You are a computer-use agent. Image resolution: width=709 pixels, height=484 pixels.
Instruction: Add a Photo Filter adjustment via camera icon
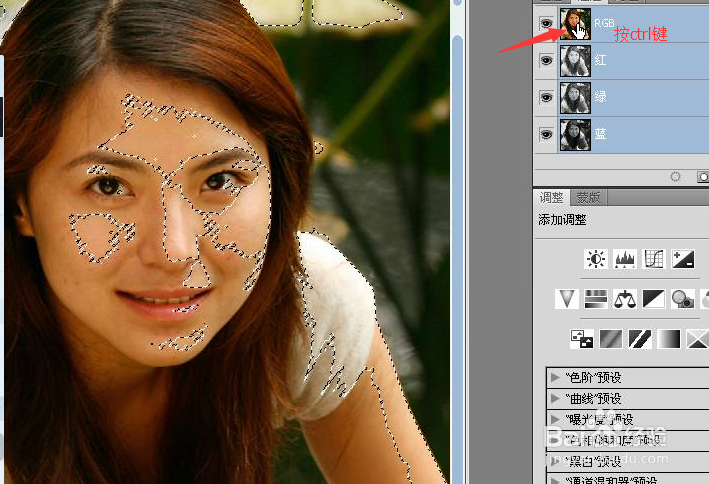[x=683, y=299]
